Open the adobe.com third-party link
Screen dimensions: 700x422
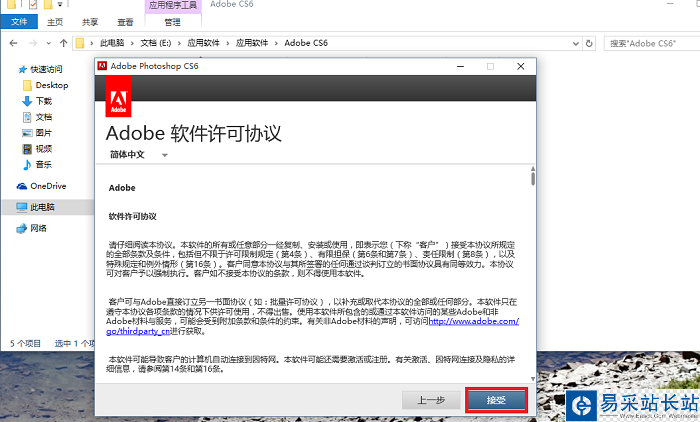click(x=473, y=321)
